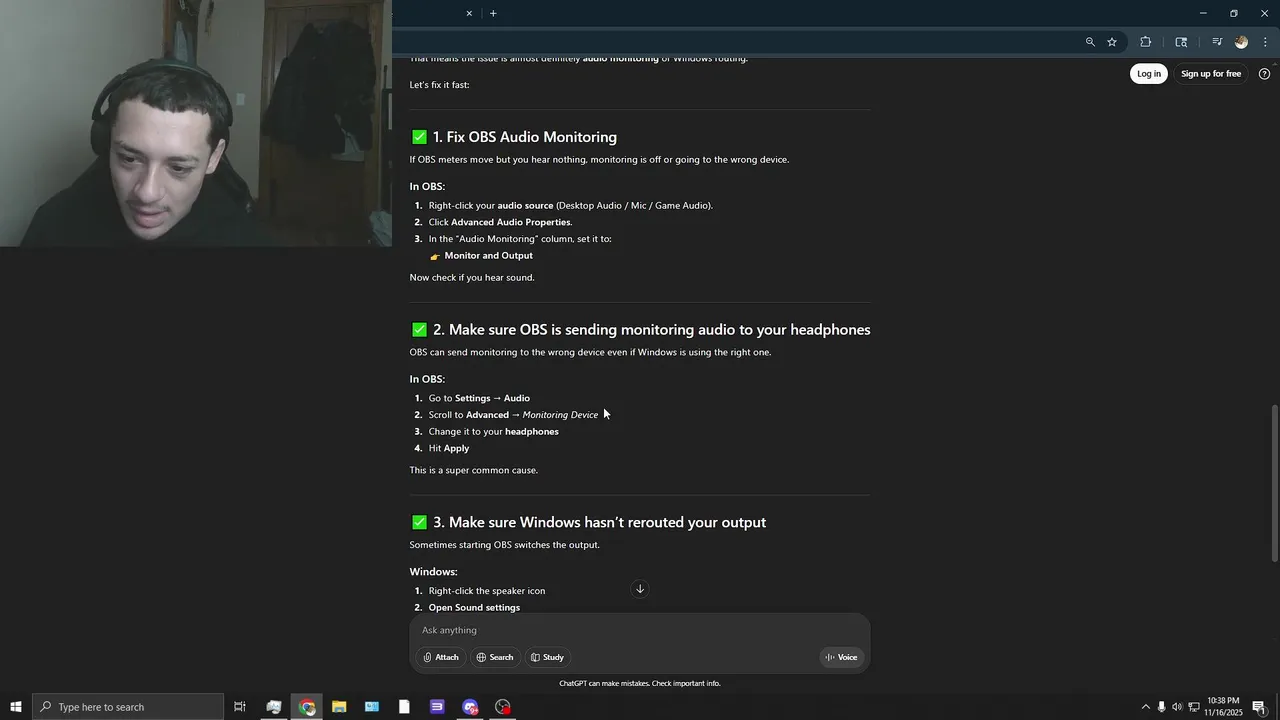The width and height of the screenshot is (1280, 720).
Task: Open Task View on the taskbar
Action: (240, 707)
